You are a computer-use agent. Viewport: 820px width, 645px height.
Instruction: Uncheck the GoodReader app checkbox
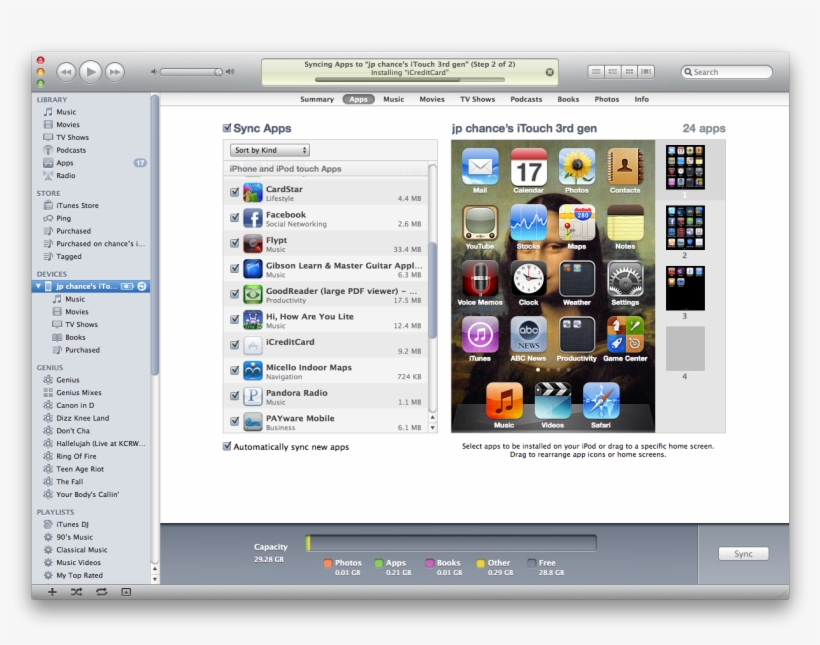[235, 294]
